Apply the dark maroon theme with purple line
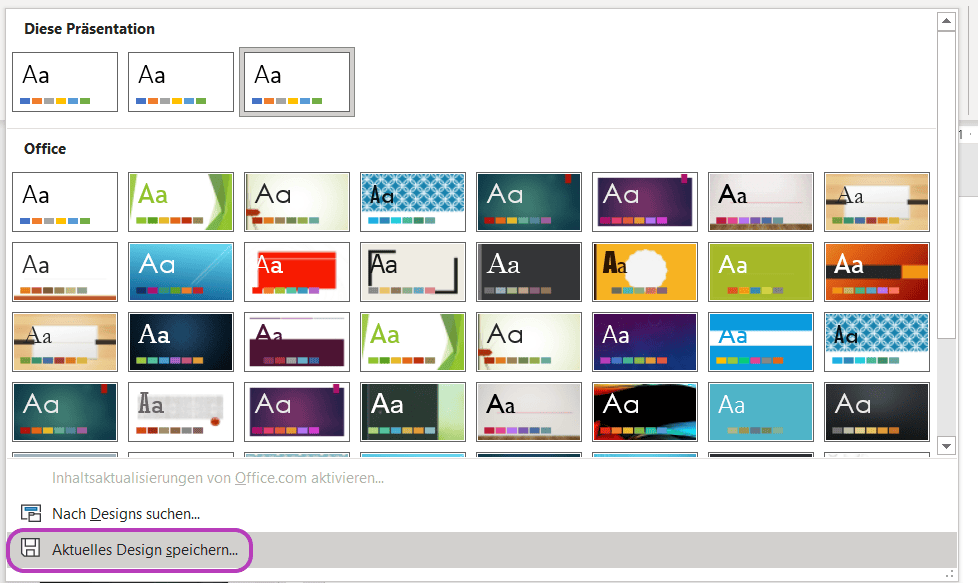This screenshot has width=978, height=583. [x=297, y=342]
